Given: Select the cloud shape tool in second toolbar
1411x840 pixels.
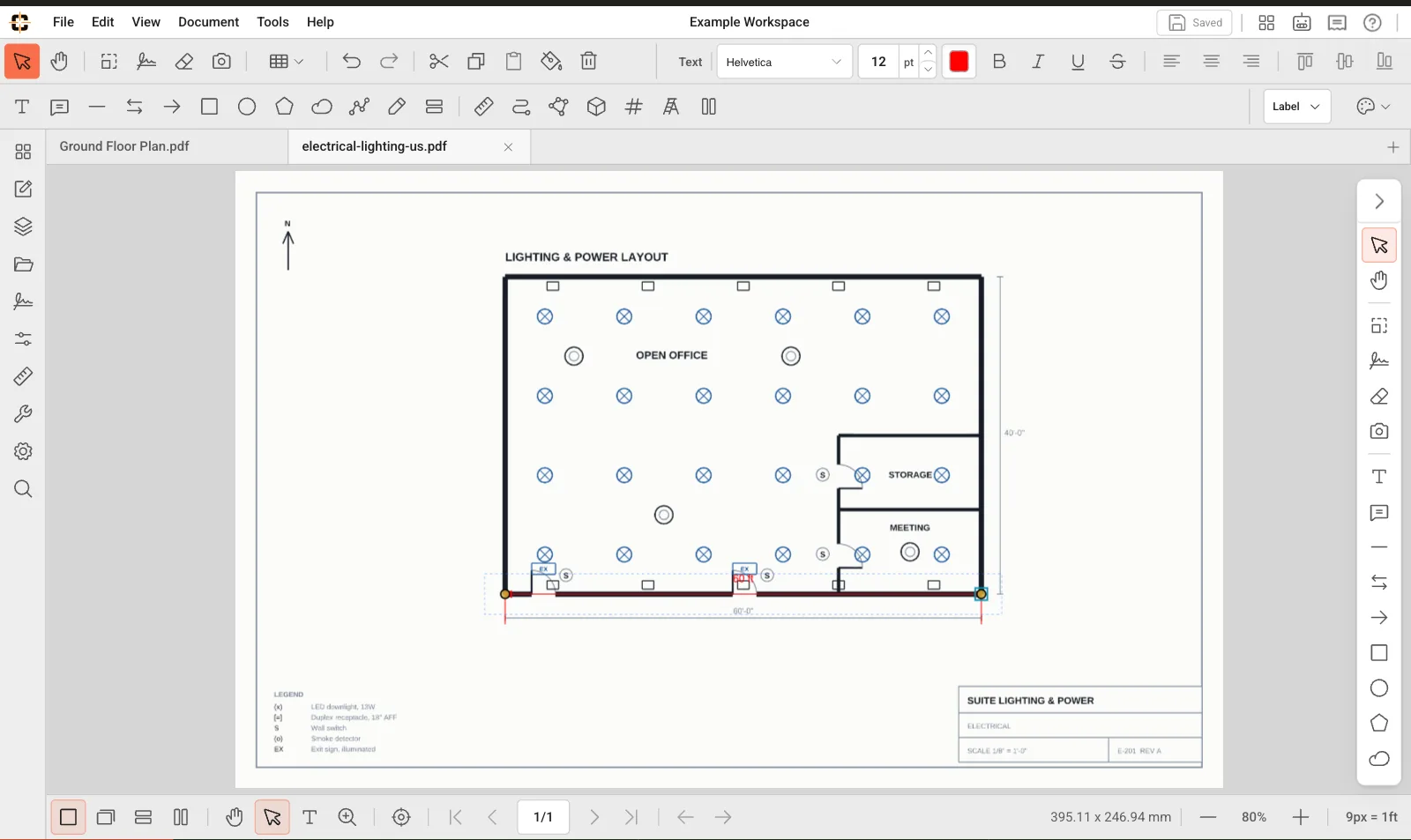Looking at the screenshot, I should pyautogui.click(x=322, y=107).
